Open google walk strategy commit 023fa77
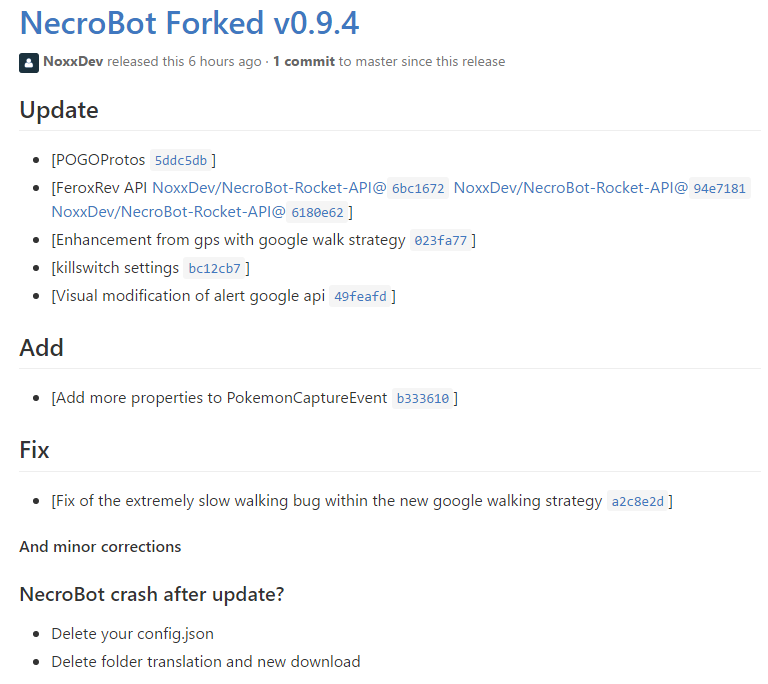The width and height of the screenshot is (768, 684). pyautogui.click(x=441, y=241)
